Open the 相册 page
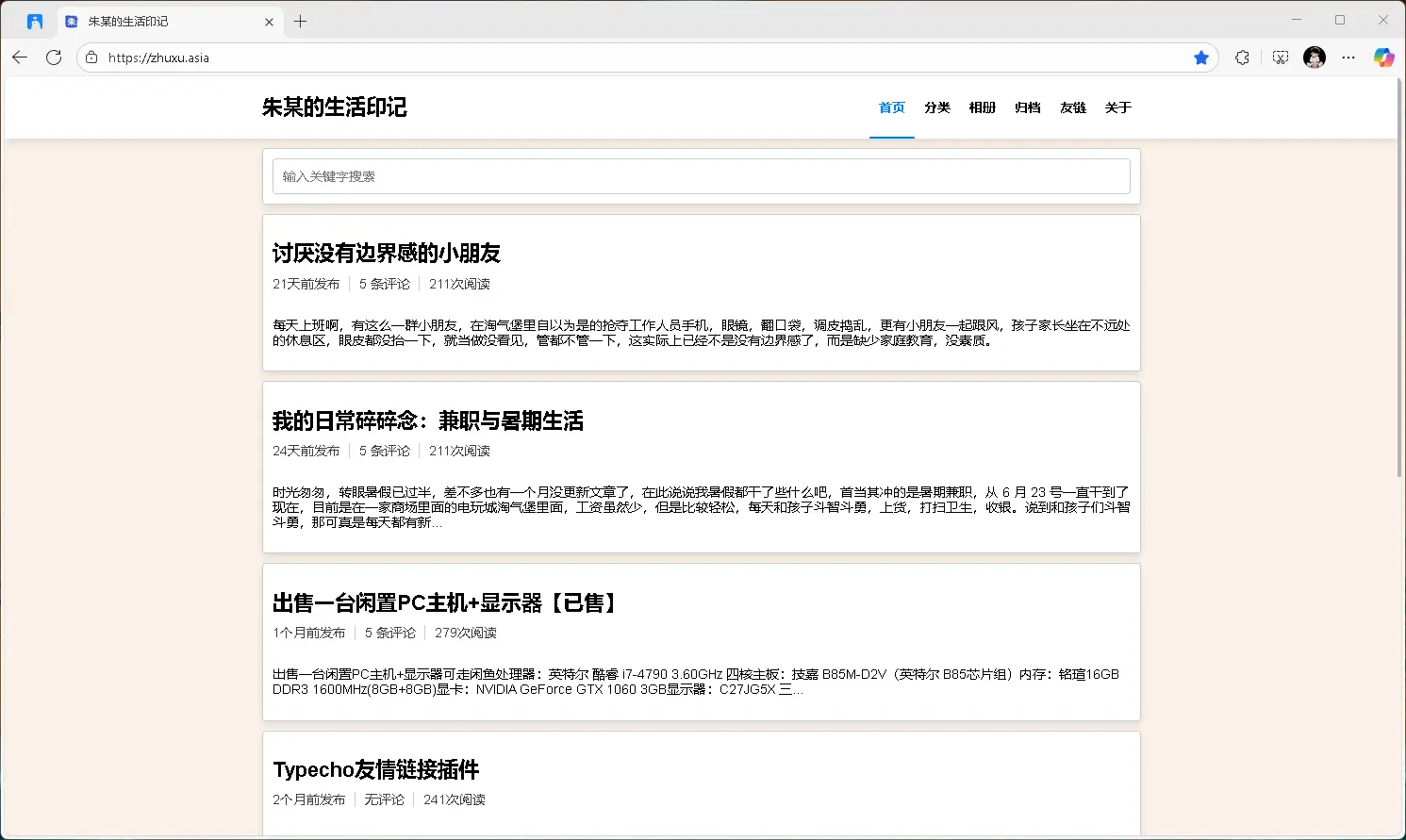The image size is (1406, 840). [x=982, y=107]
